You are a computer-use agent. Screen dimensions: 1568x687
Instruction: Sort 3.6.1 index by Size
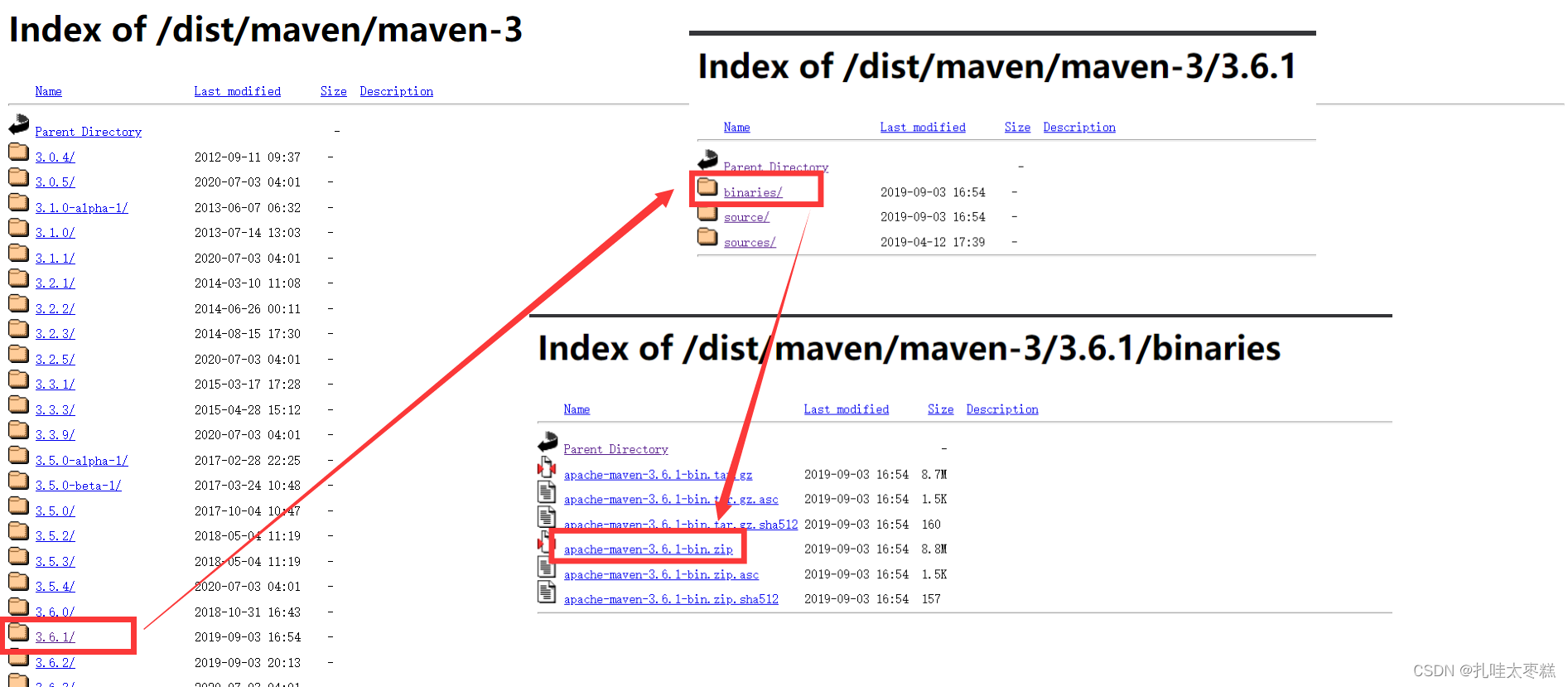click(x=1017, y=127)
